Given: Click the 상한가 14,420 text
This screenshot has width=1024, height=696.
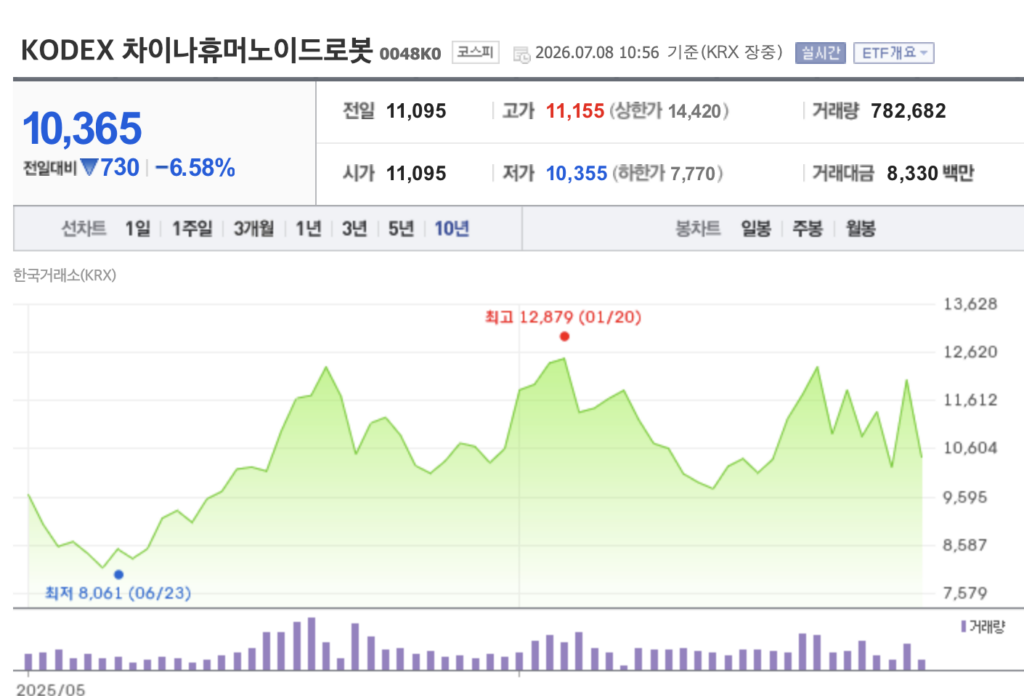Looking at the screenshot, I should (669, 111).
